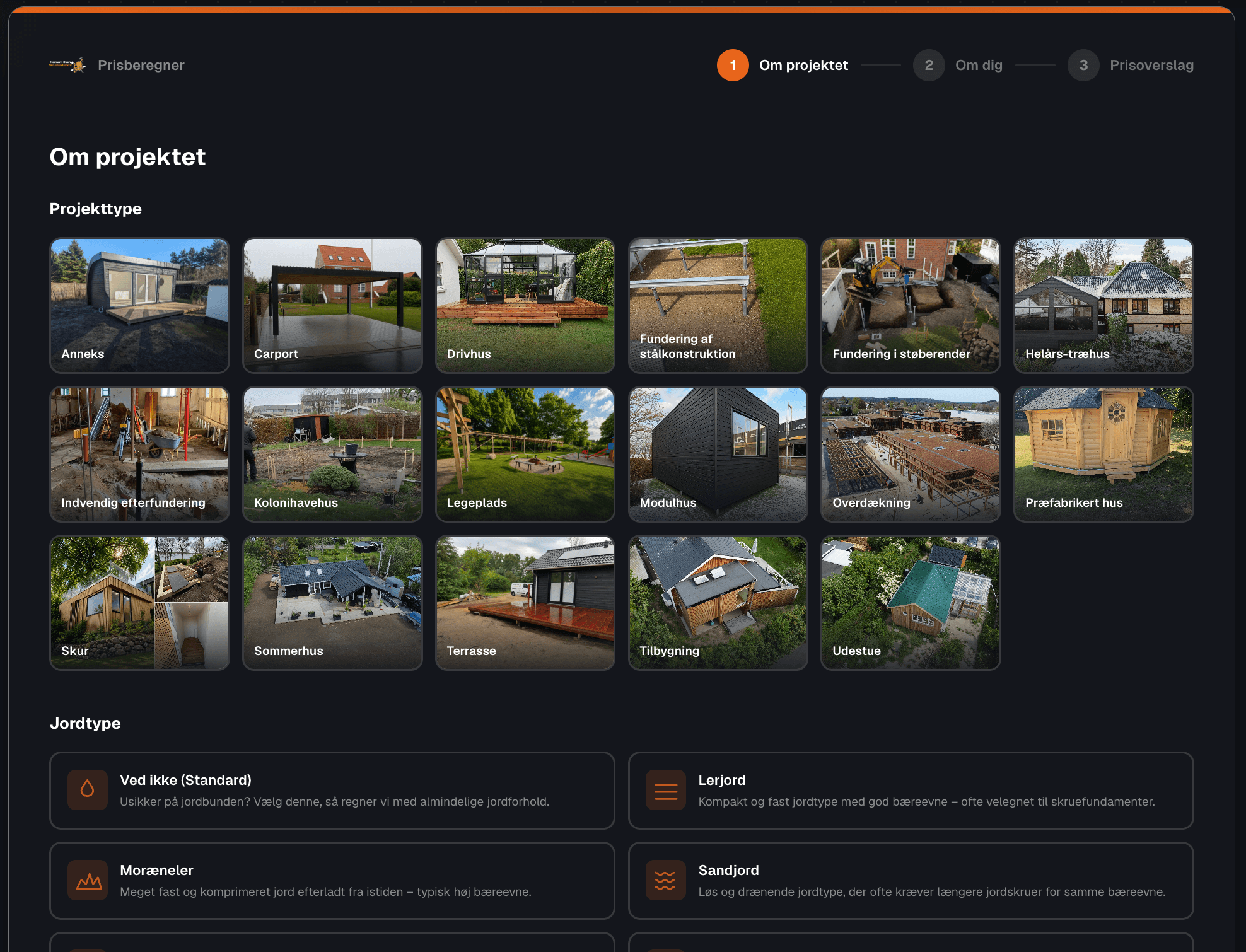Screen dimensions: 1246x952
Task: Click the water drop icon for Ved ikke
Action: click(88, 789)
